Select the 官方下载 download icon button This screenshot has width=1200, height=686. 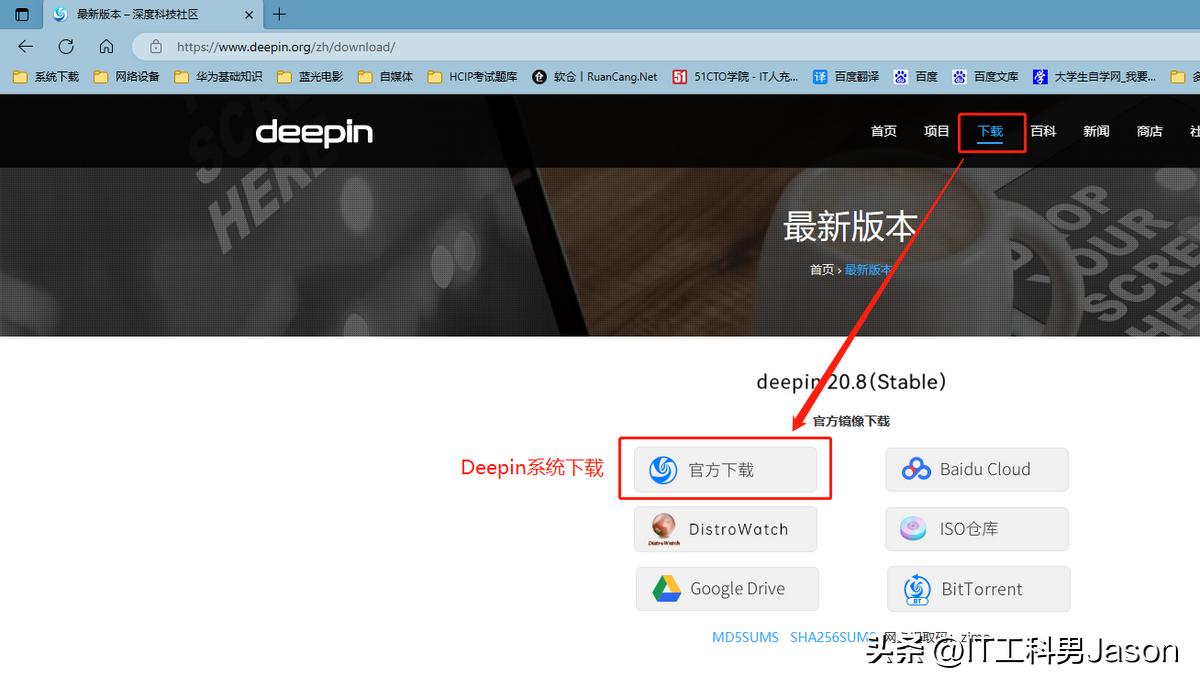tap(662, 470)
